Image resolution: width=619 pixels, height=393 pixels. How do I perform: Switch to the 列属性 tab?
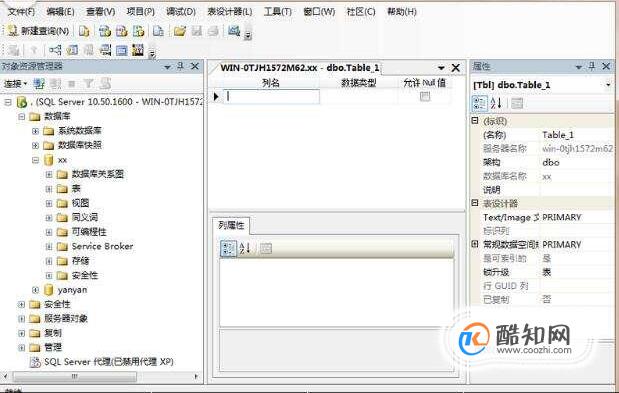point(231,225)
